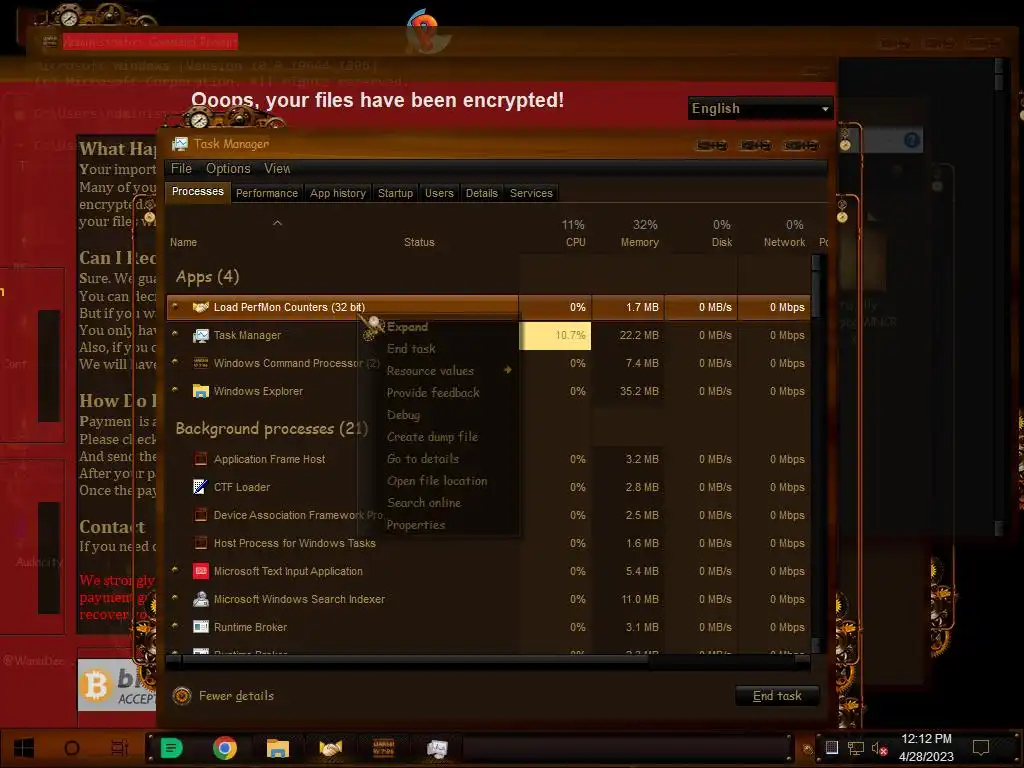Click the CTF Loader icon
The image size is (1024, 768).
pyautogui.click(x=200, y=487)
